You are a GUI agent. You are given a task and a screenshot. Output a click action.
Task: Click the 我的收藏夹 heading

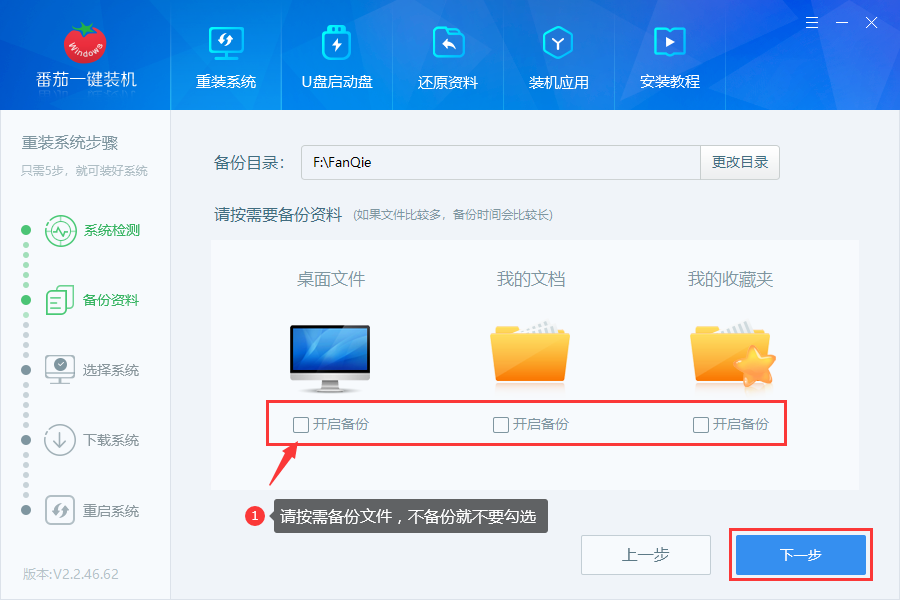(x=731, y=280)
